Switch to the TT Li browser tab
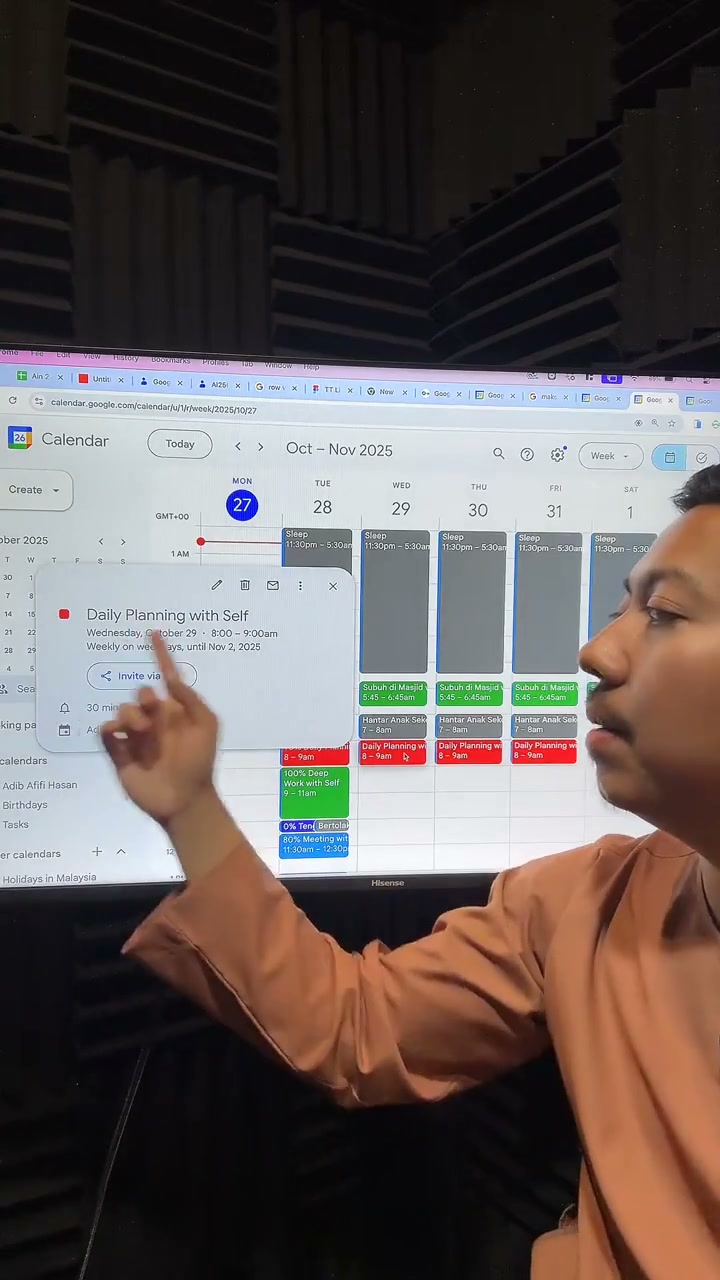This screenshot has height=1280, width=720. tap(329, 389)
